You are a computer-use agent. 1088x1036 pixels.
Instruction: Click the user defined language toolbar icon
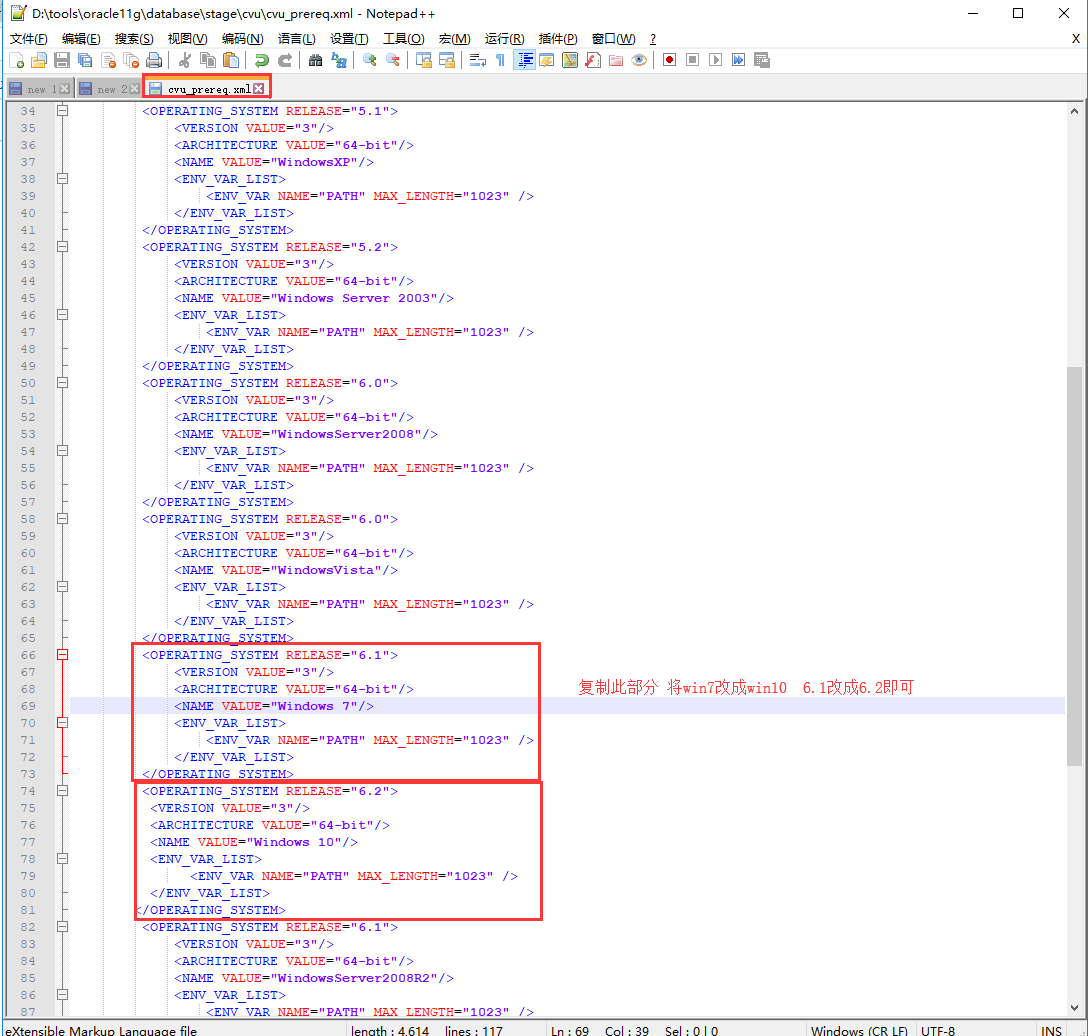point(546,60)
